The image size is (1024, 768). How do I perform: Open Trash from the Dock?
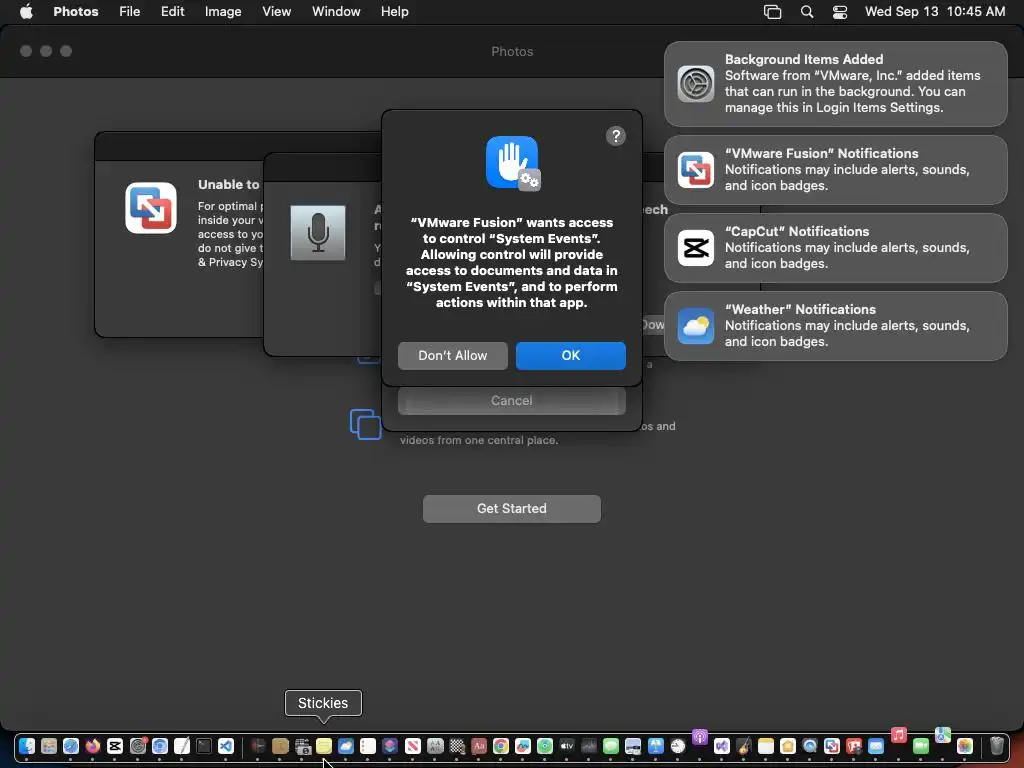click(x=997, y=746)
